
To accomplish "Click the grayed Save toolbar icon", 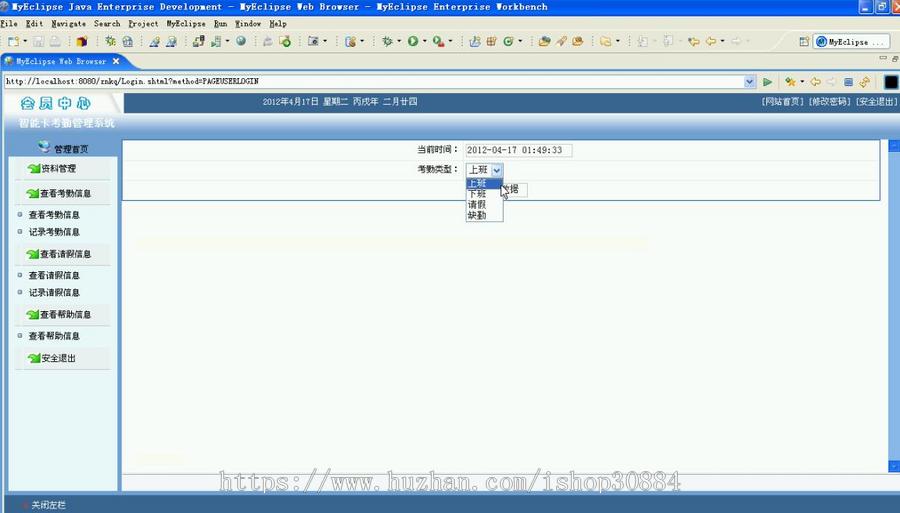I will point(38,41).
